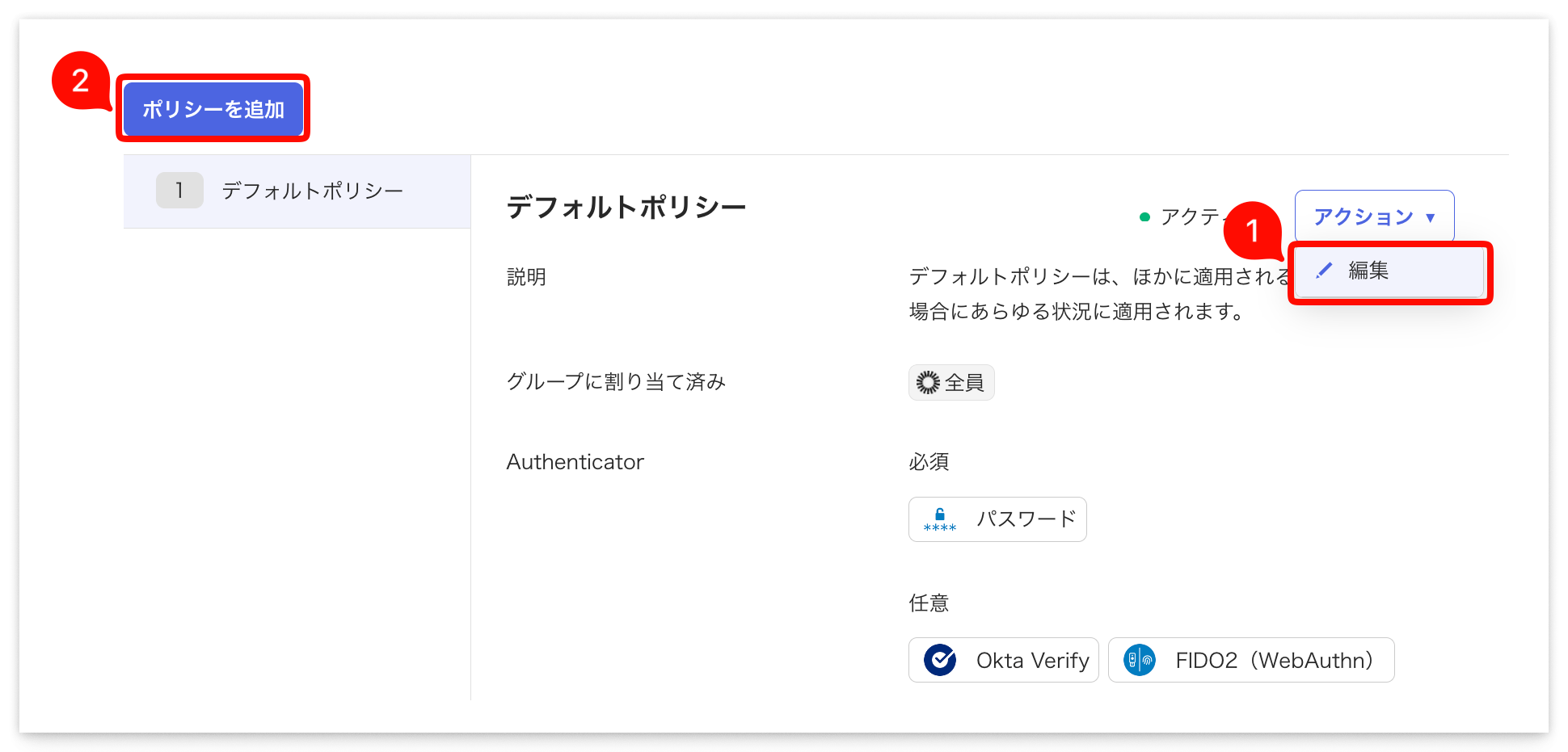Image resolution: width=1568 pixels, height=752 pixels.
Task: Click the number 1 indicator next to デフォルトポリシー
Action: [x=179, y=190]
